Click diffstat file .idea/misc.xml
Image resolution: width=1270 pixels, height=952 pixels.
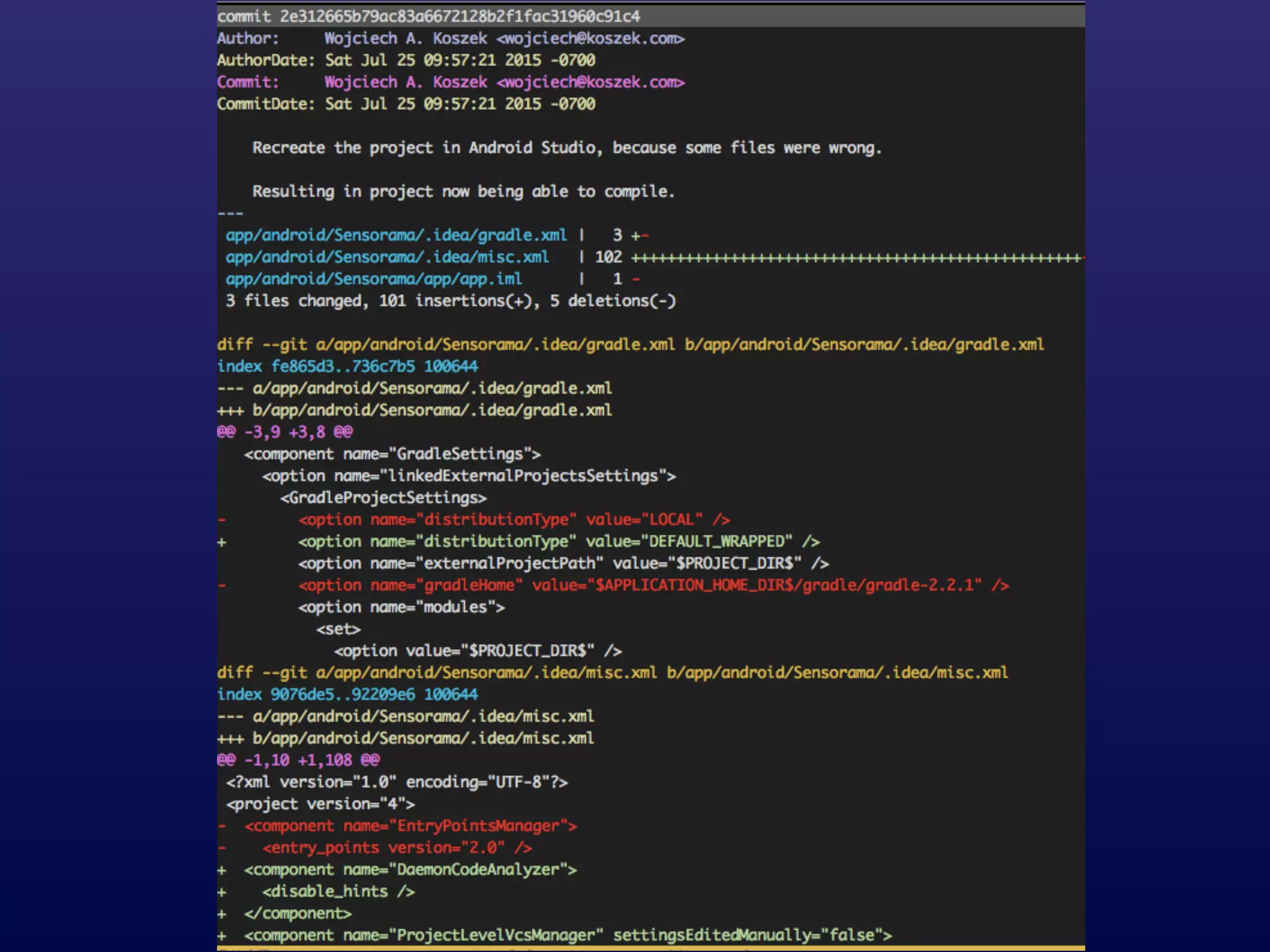[x=387, y=257]
